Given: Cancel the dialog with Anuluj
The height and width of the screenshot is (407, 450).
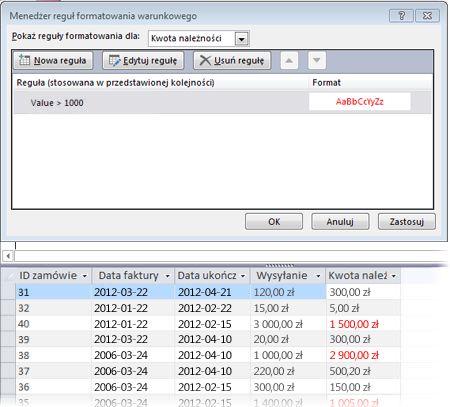Looking at the screenshot, I should click(x=340, y=222).
